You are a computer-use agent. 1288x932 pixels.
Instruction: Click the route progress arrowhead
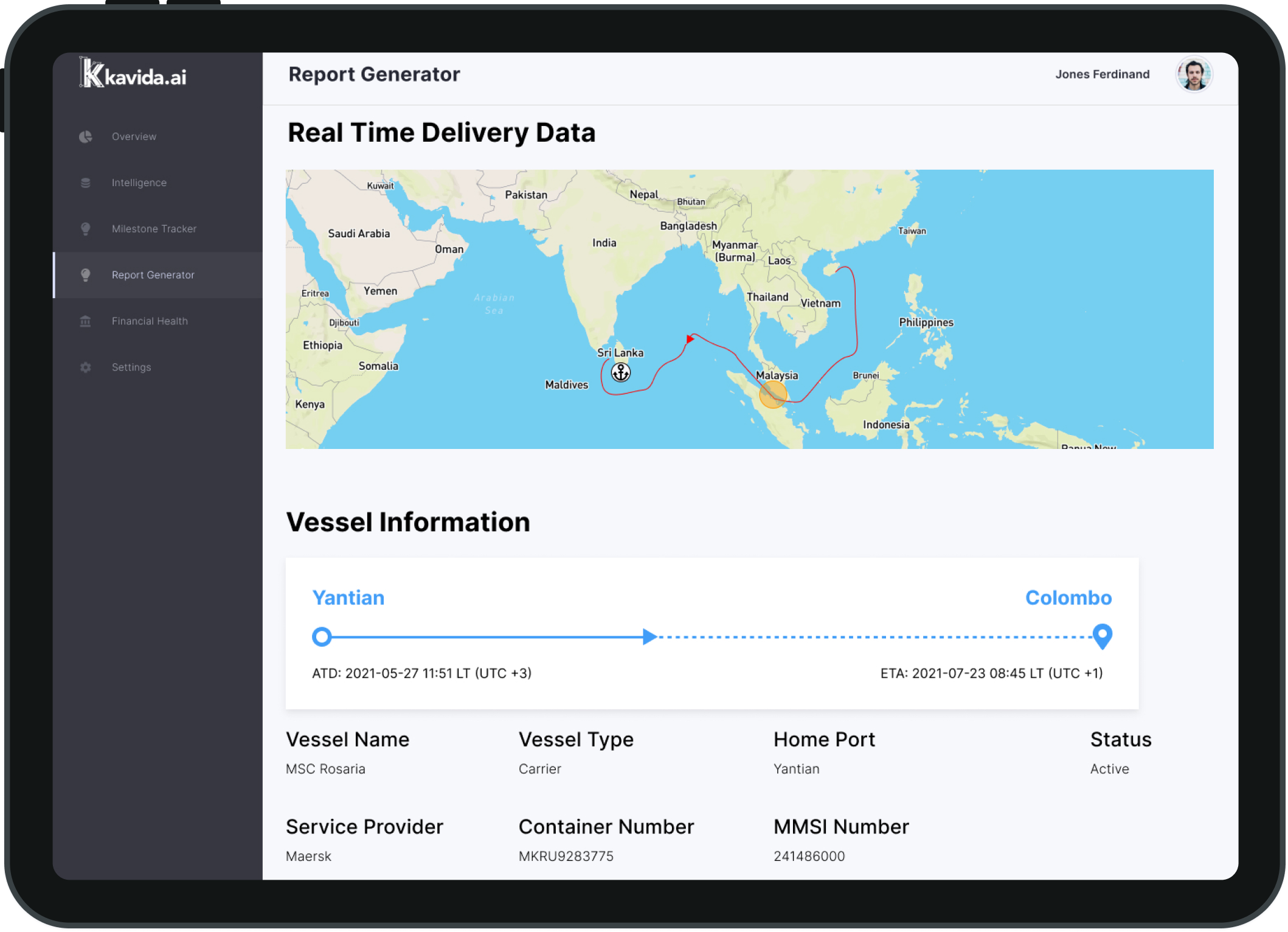click(650, 637)
